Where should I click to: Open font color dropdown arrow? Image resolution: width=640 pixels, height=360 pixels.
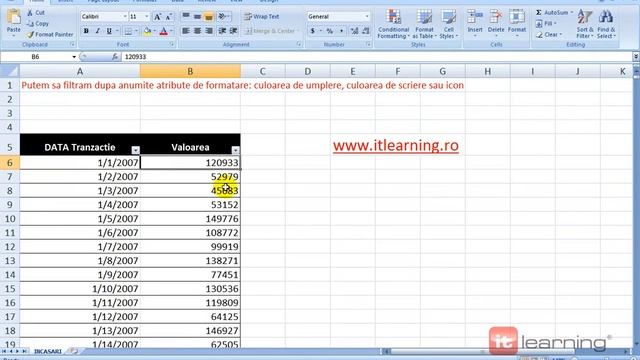point(171,31)
